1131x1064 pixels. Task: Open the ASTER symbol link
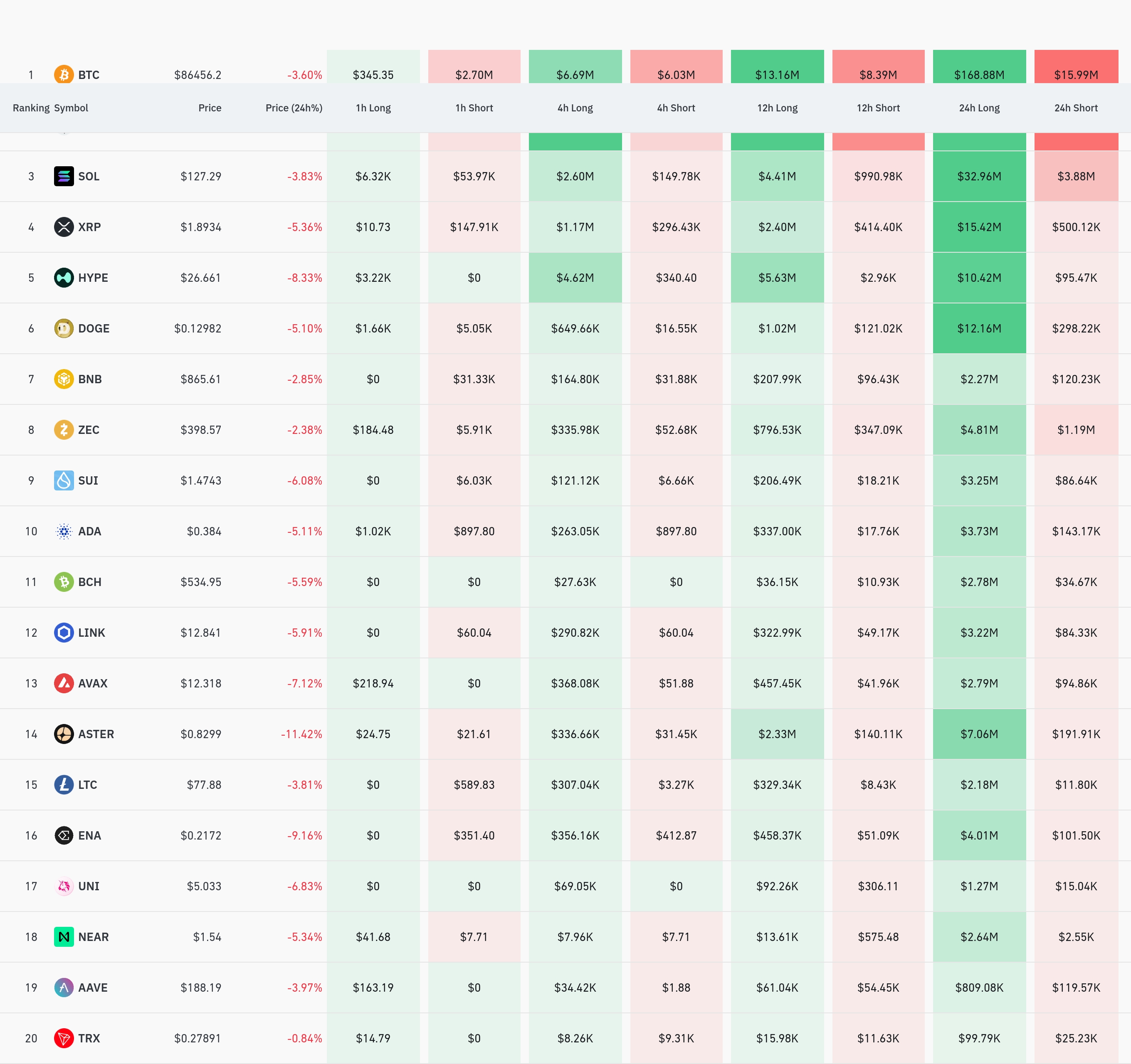pyautogui.click(x=96, y=734)
